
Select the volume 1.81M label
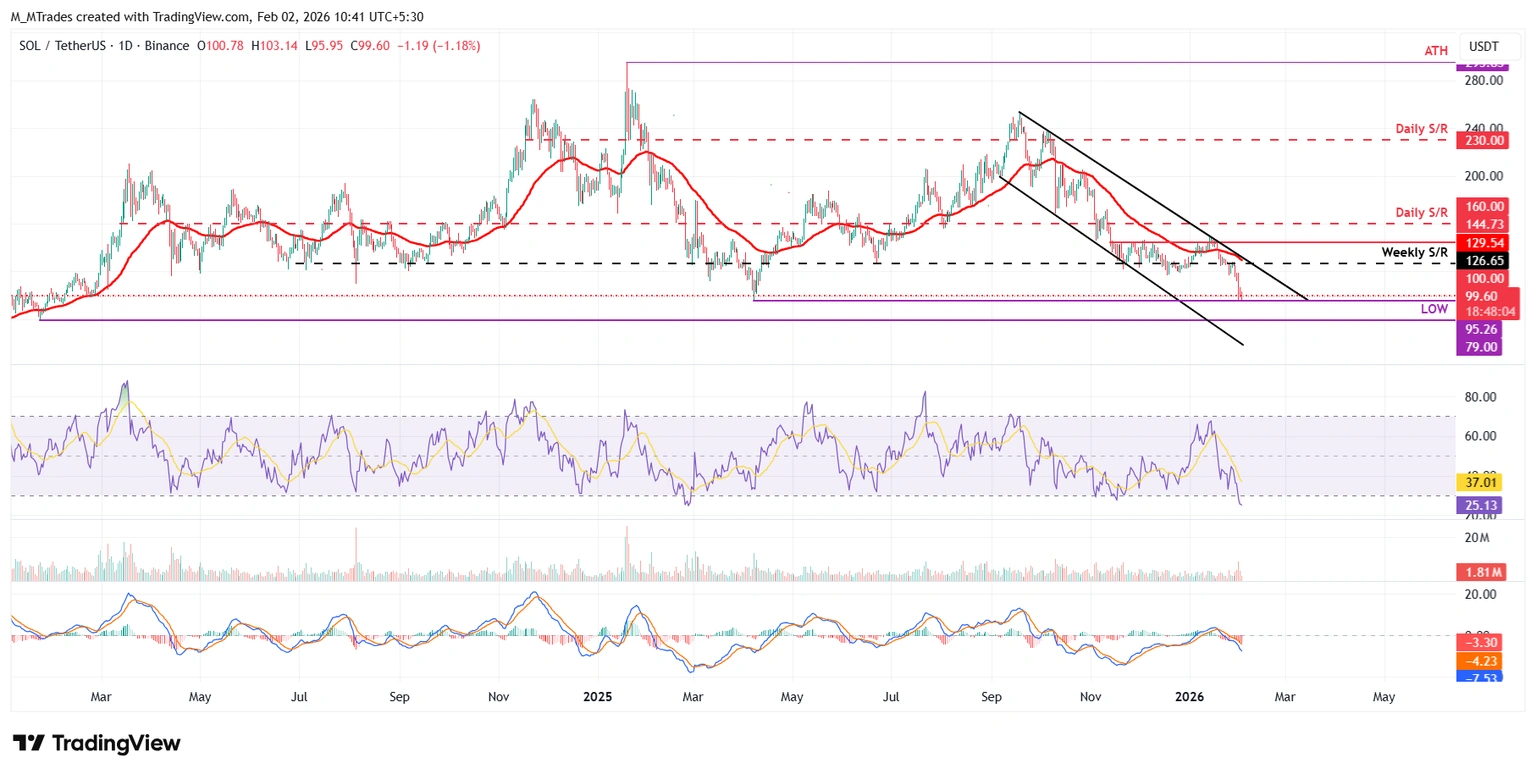(x=1480, y=573)
